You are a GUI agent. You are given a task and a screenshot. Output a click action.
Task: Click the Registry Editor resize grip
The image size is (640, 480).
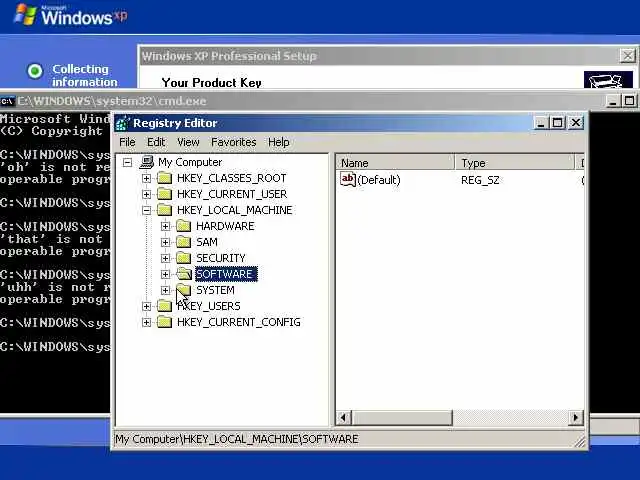click(580, 442)
